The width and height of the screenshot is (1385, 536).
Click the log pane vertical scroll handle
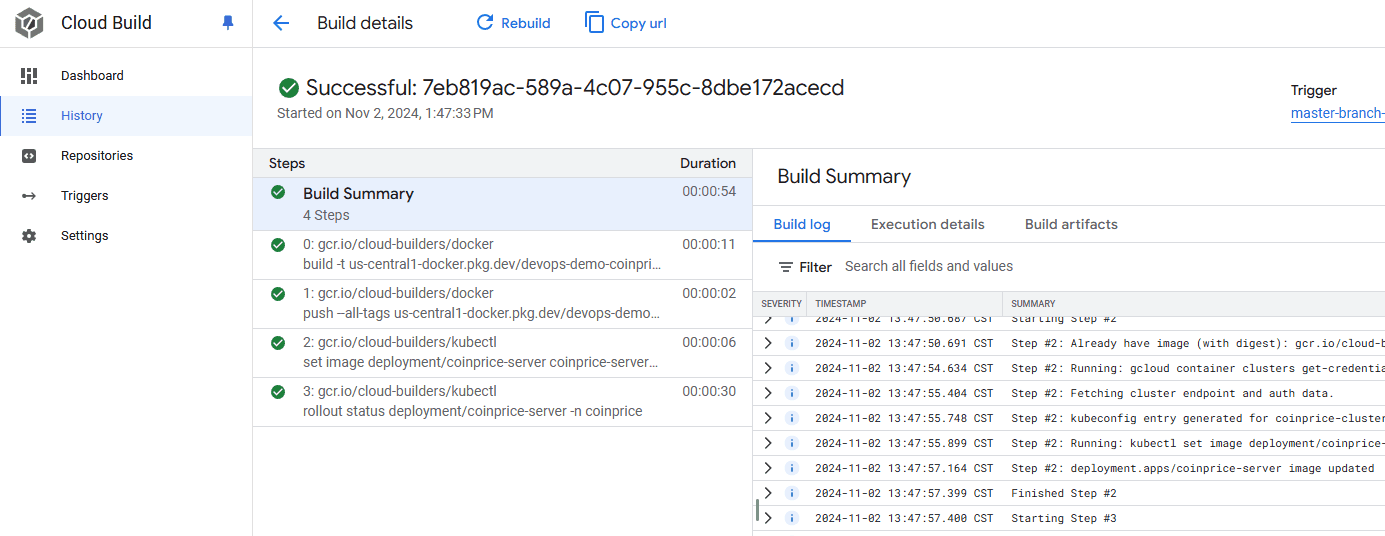757,510
